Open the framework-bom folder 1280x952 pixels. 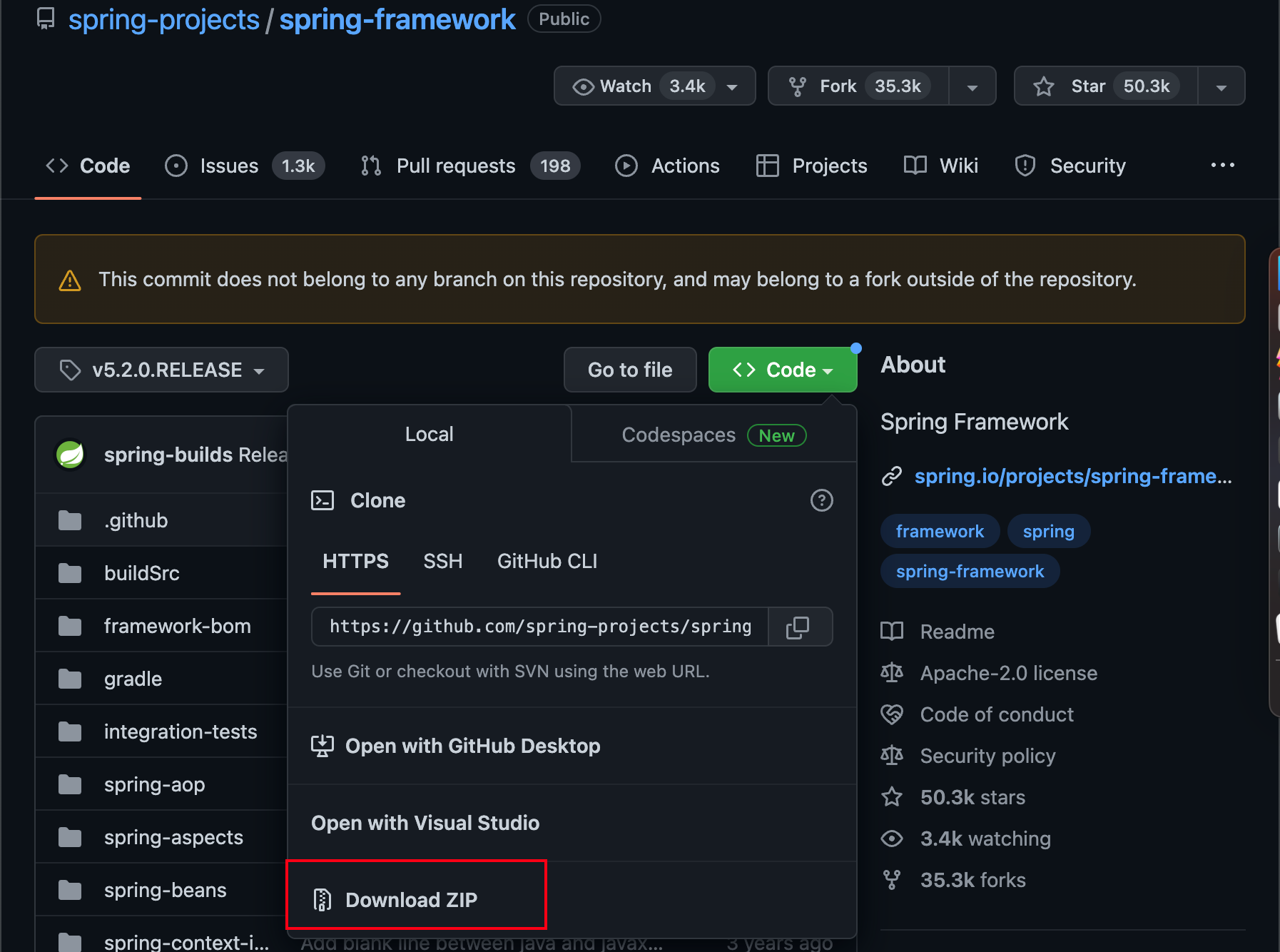(178, 626)
